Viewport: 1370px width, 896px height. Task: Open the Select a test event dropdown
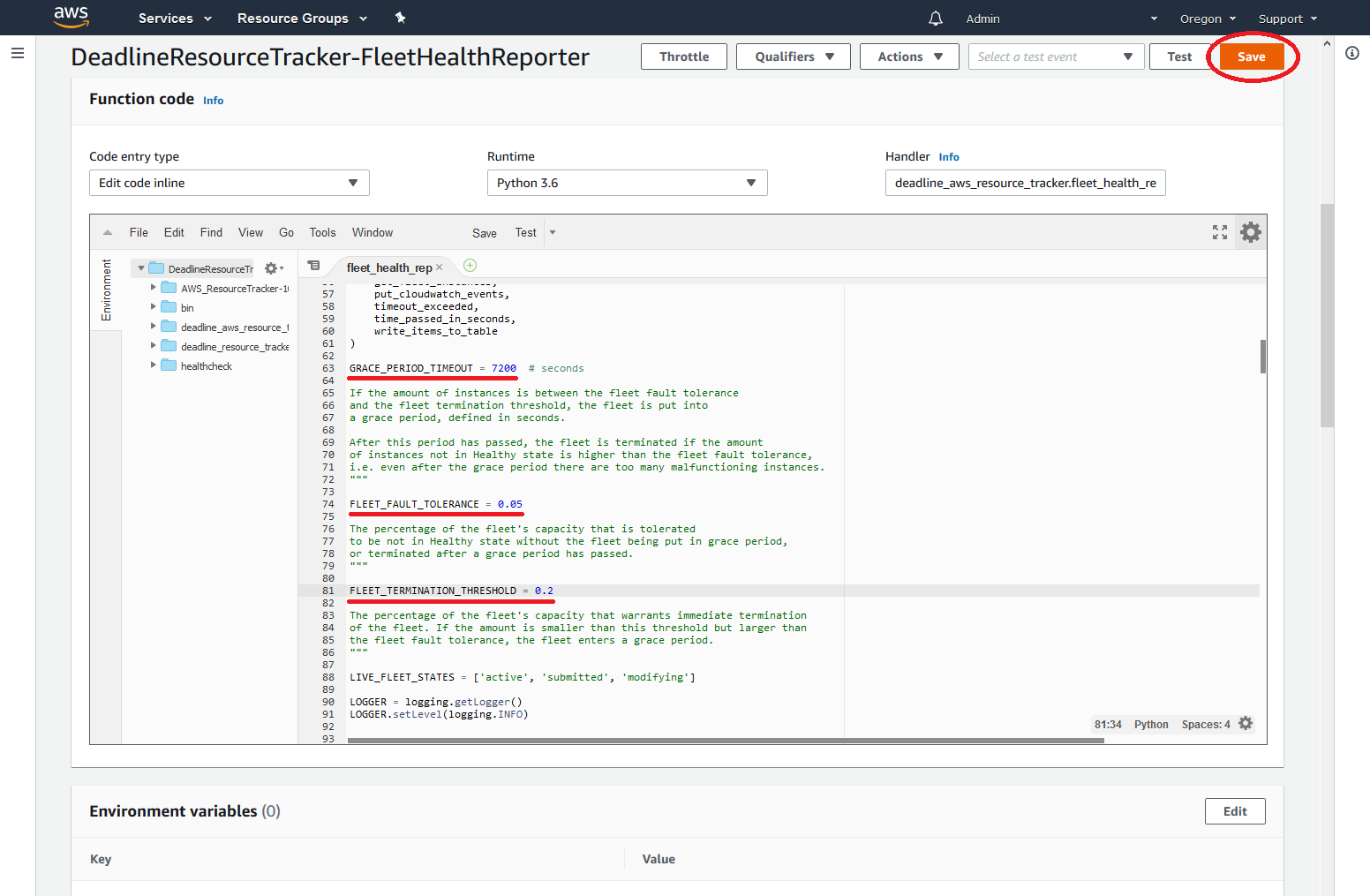pos(1056,56)
